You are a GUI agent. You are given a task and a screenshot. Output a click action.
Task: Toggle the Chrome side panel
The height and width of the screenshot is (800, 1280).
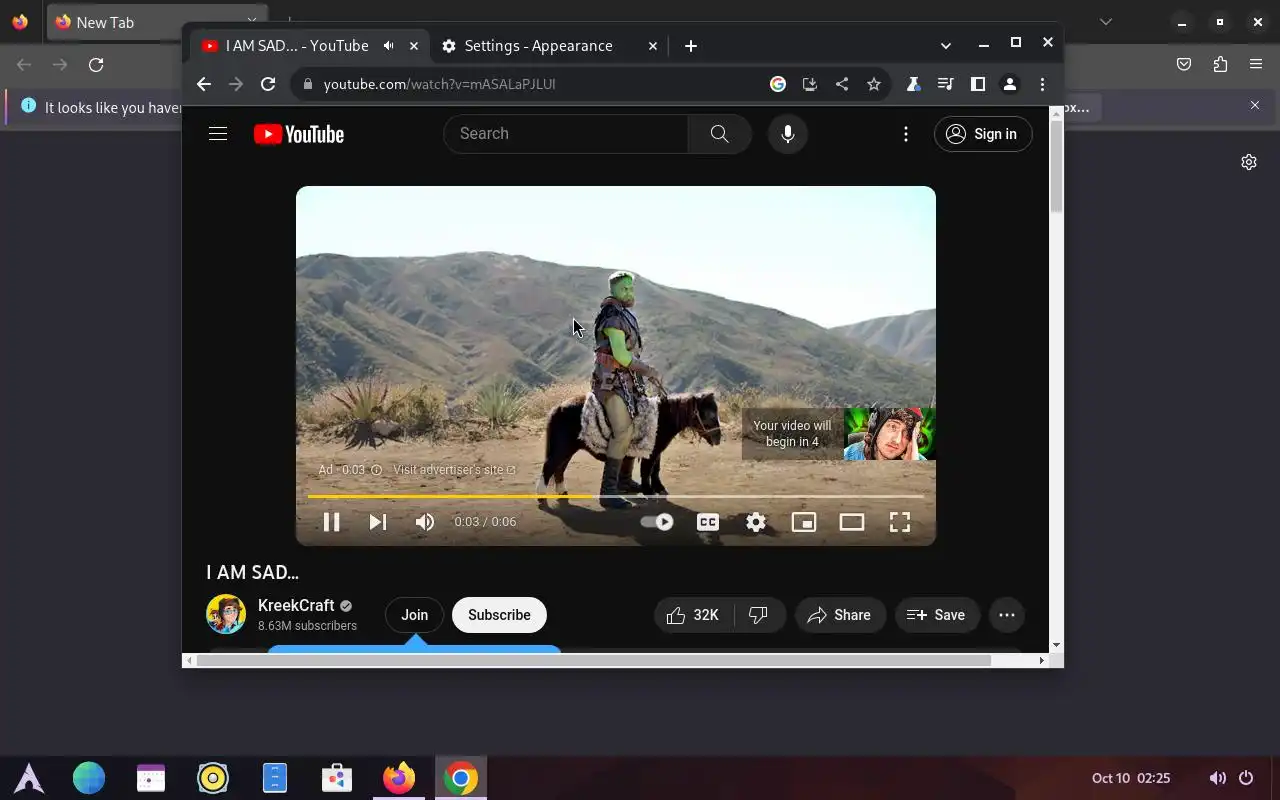pos(978,84)
